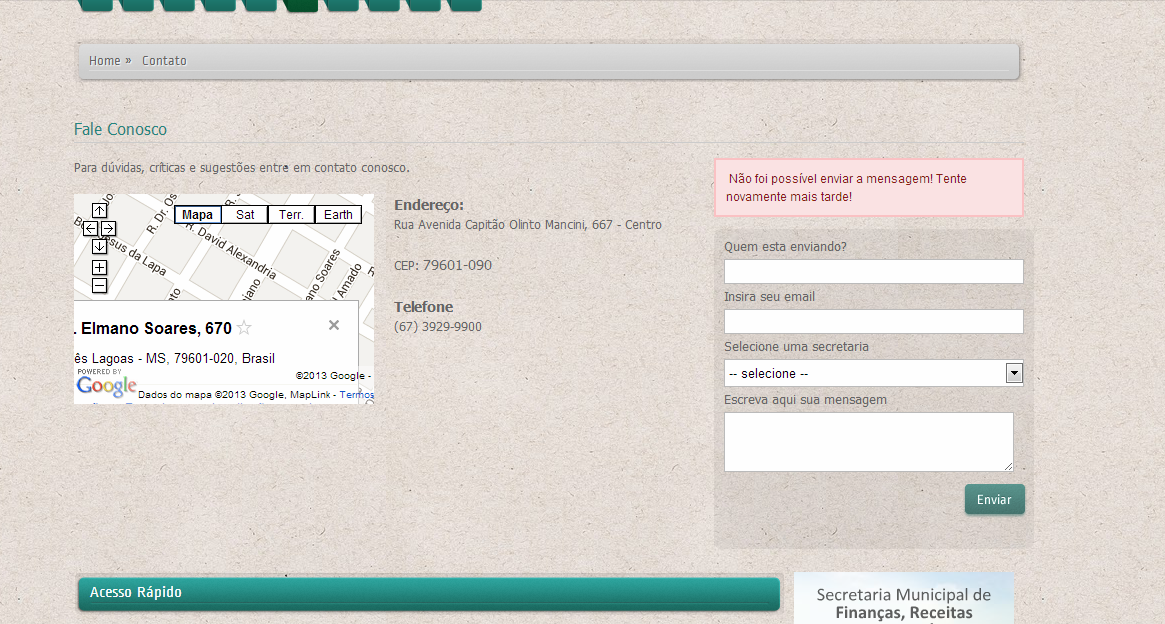Go to Home in breadcrumb

105,61
